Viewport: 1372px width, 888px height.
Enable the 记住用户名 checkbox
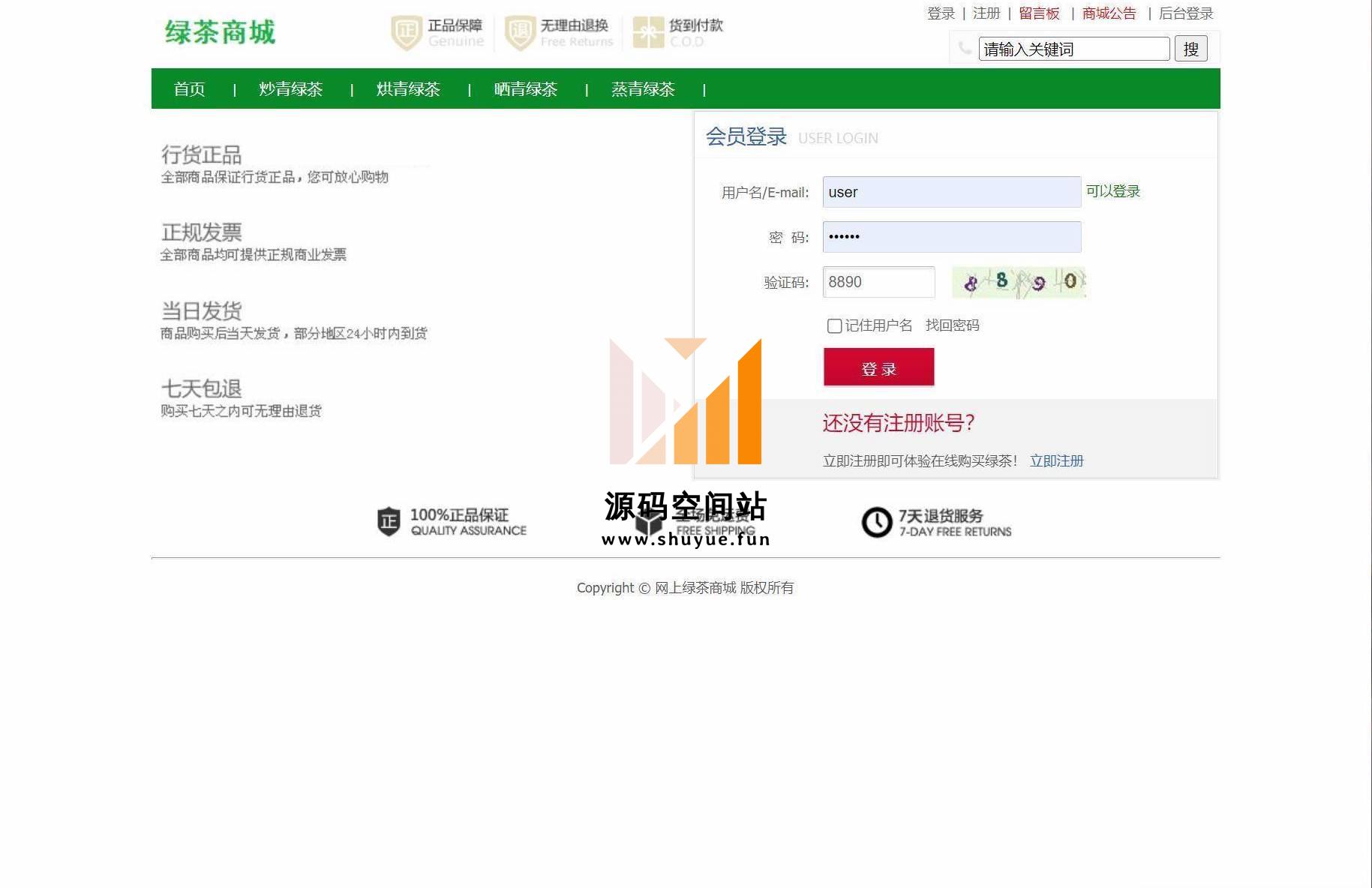[834, 325]
